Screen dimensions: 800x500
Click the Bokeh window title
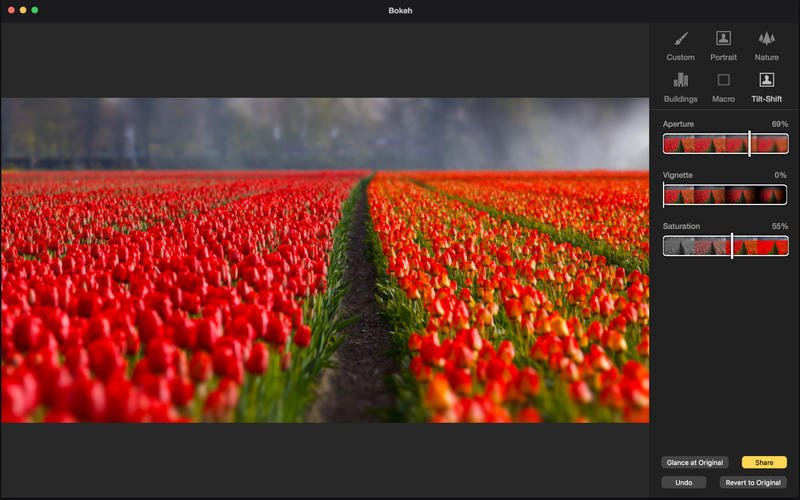(x=400, y=11)
